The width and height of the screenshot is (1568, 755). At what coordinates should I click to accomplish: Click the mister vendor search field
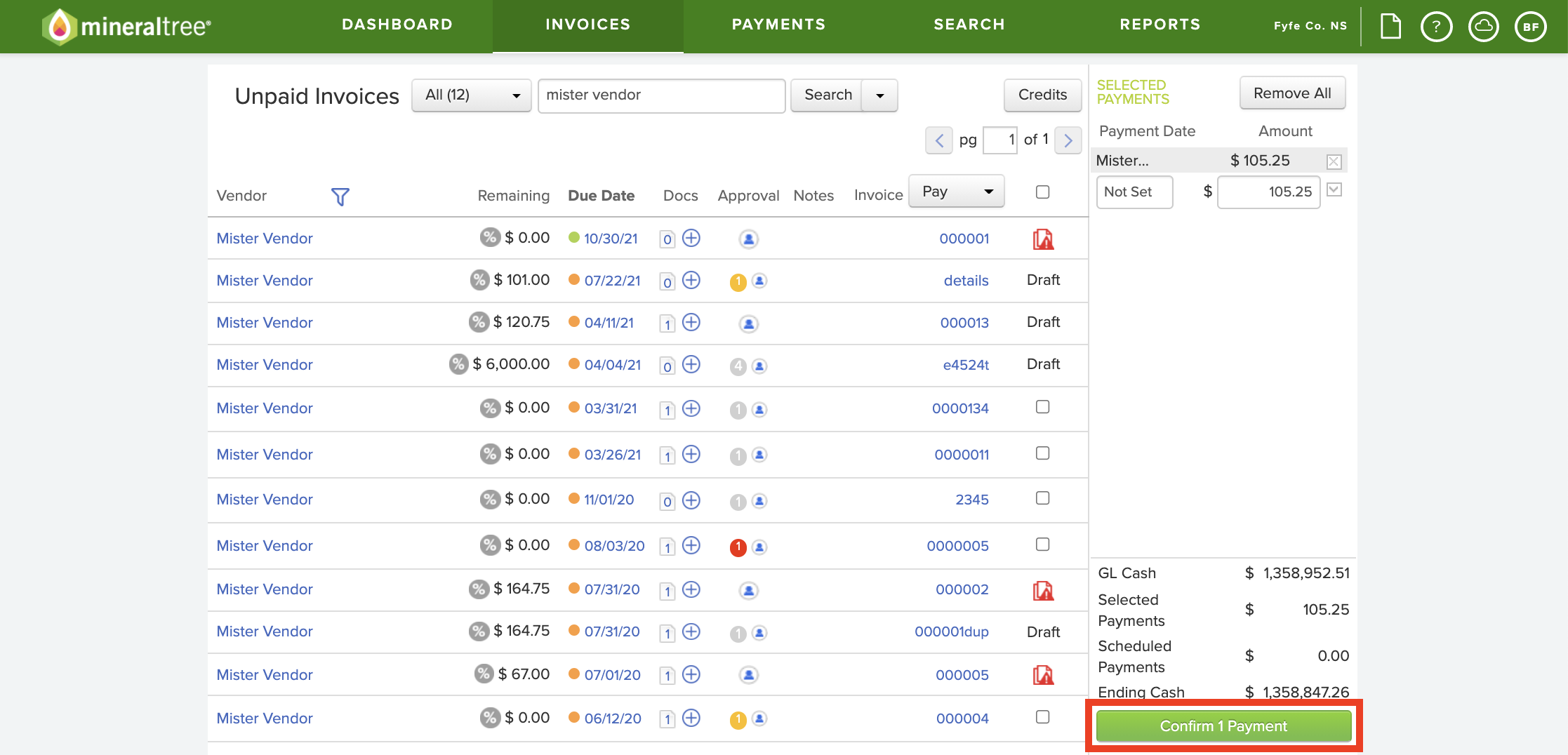tap(661, 95)
